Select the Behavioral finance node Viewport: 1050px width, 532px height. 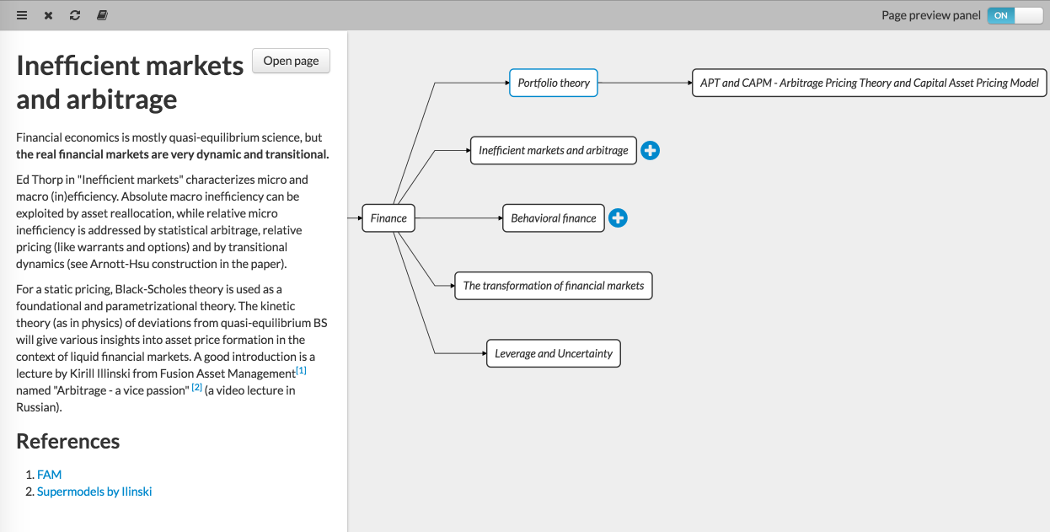click(x=553, y=218)
